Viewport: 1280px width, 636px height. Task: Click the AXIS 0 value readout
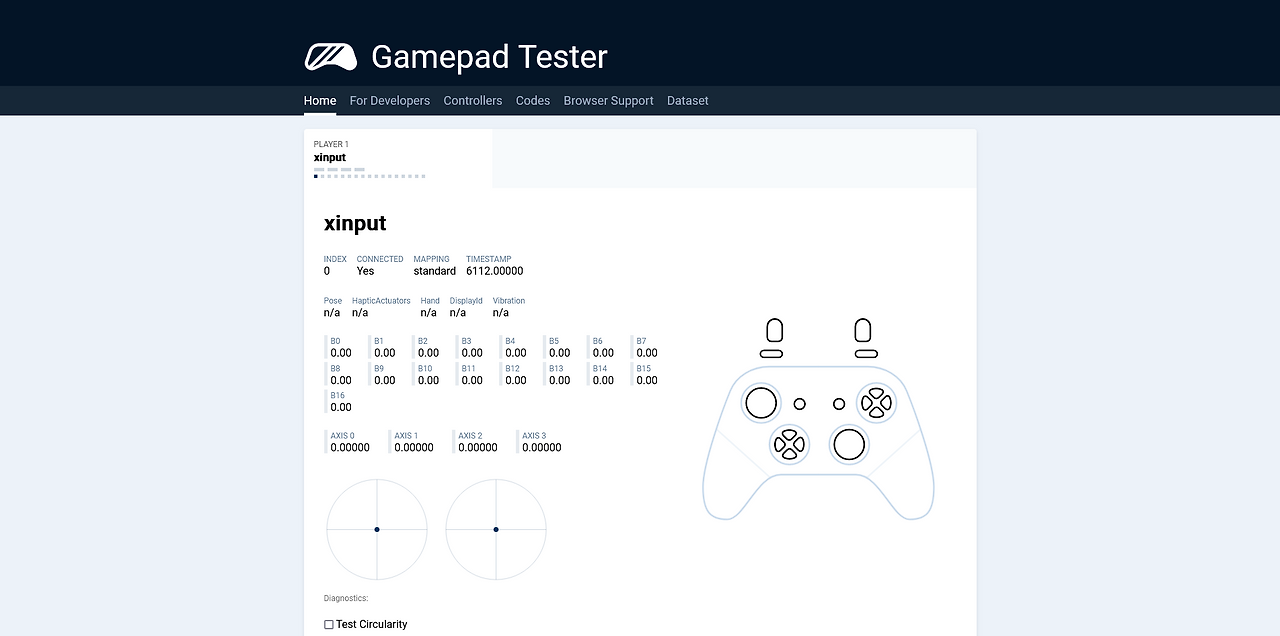click(x=348, y=447)
